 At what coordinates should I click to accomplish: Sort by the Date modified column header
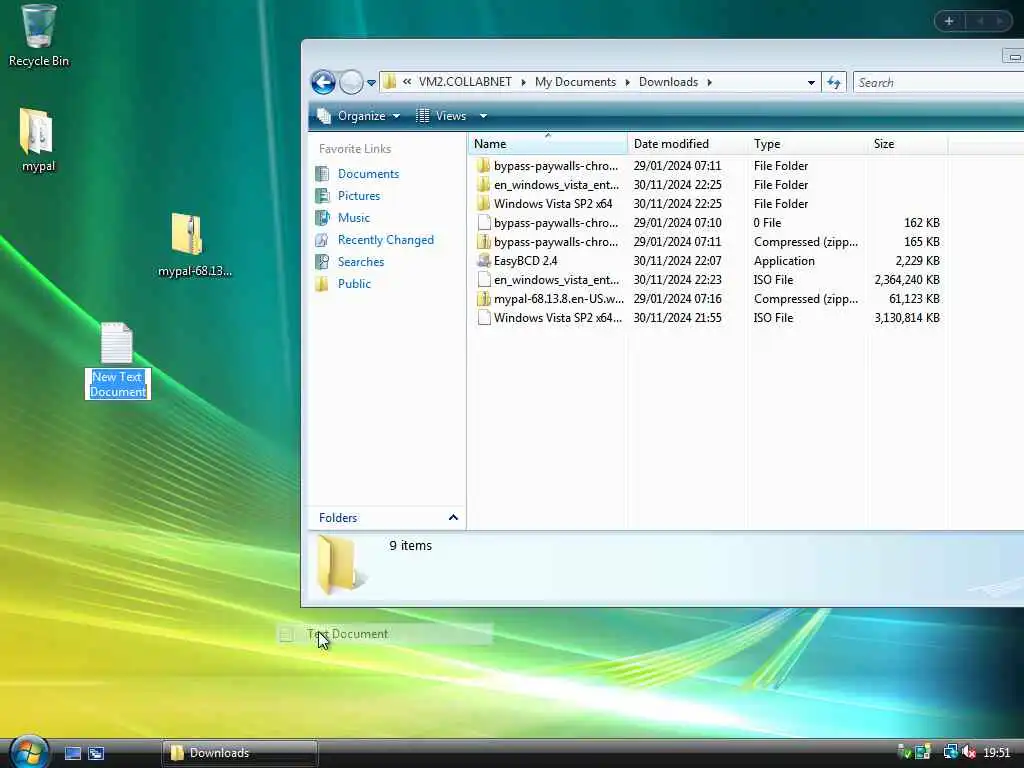688,144
